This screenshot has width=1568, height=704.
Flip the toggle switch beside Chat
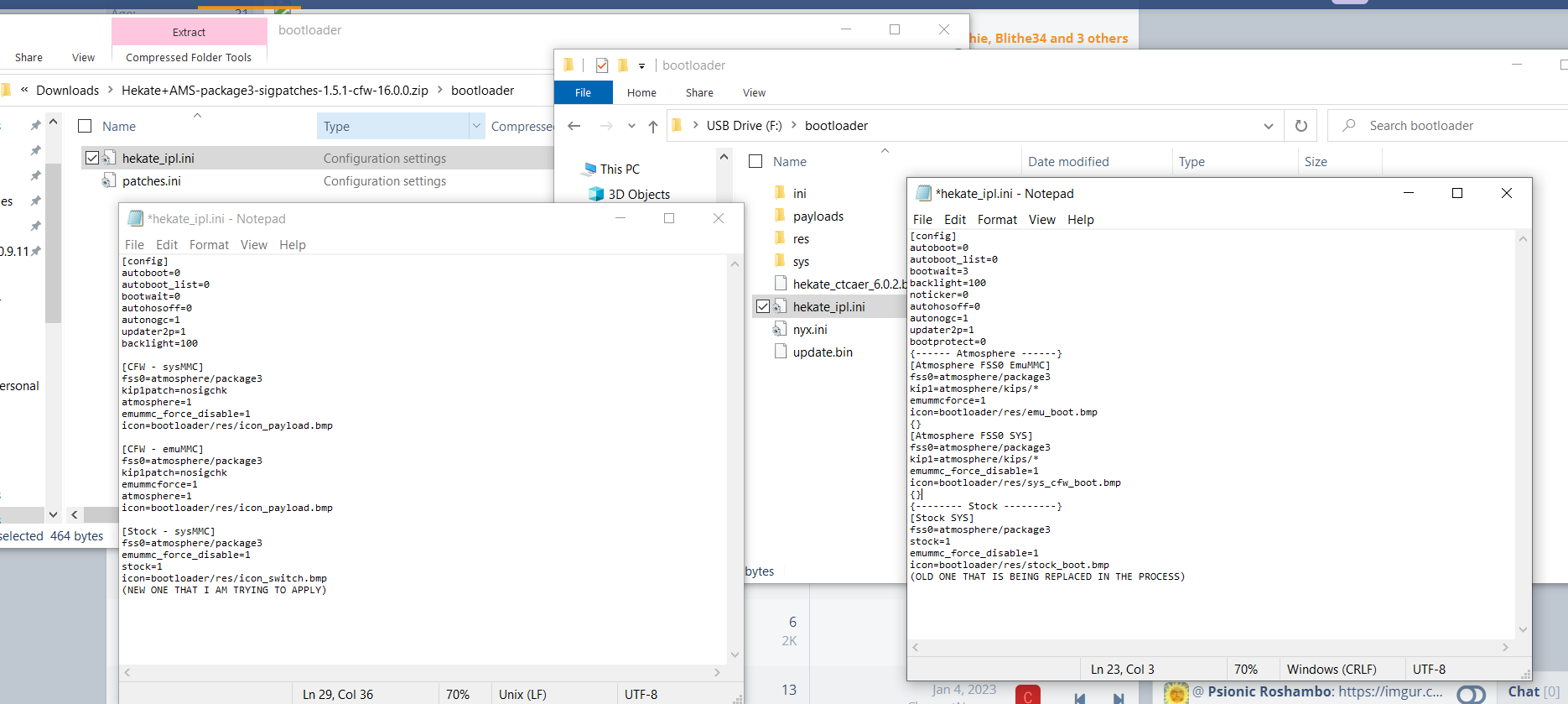click(x=1471, y=694)
